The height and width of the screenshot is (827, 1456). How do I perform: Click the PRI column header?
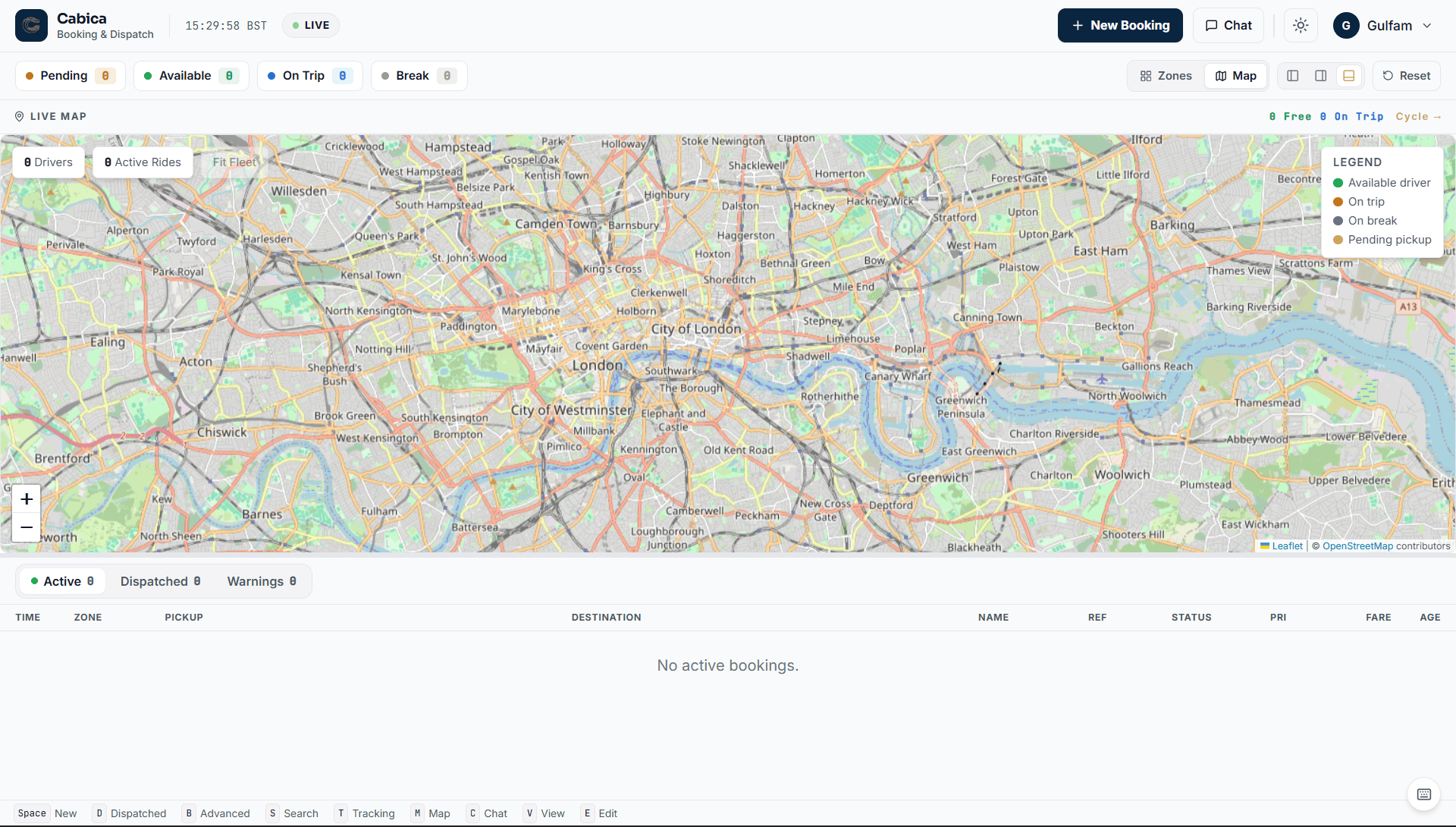tap(1279, 618)
